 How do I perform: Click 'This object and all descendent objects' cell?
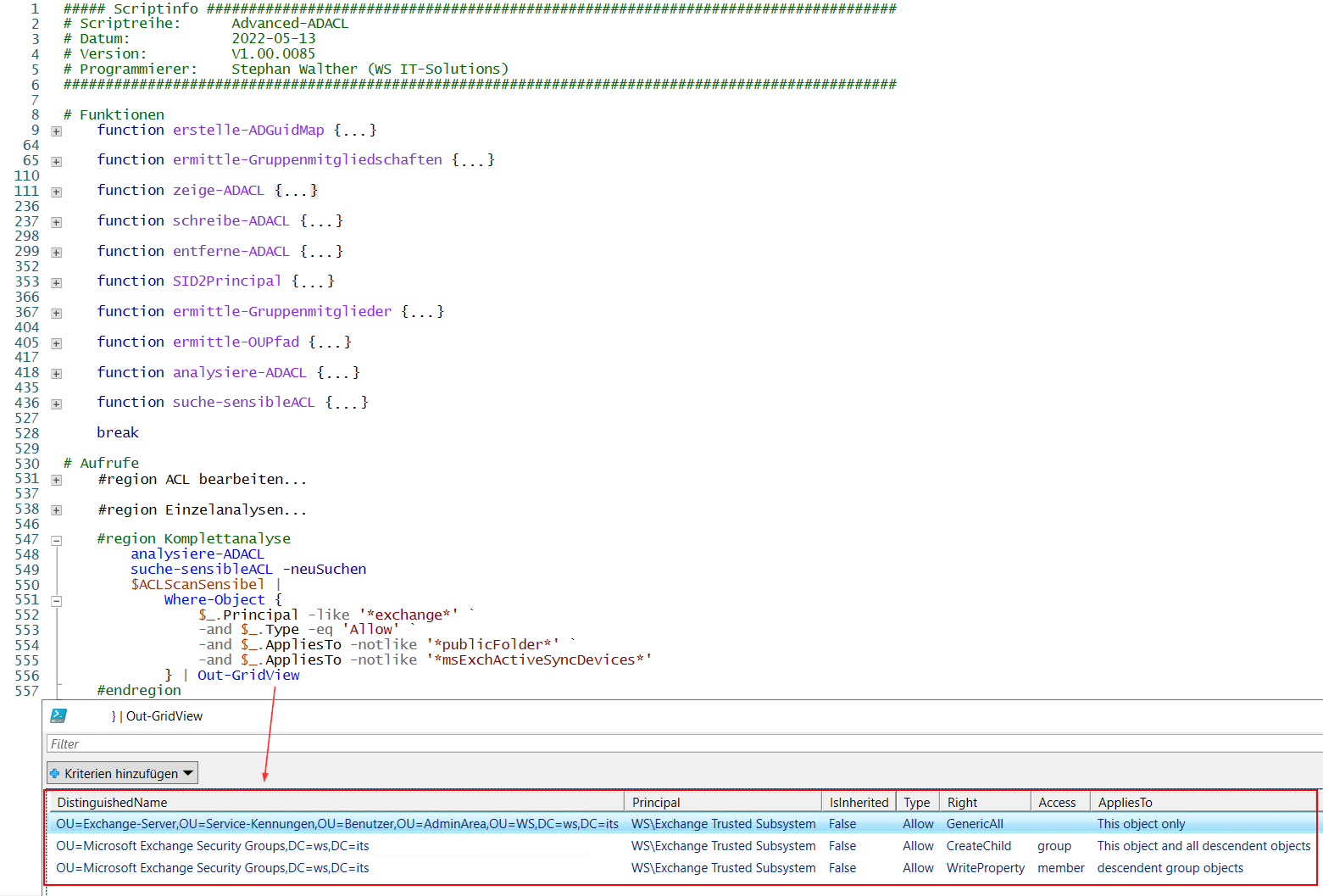[1203, 846]
